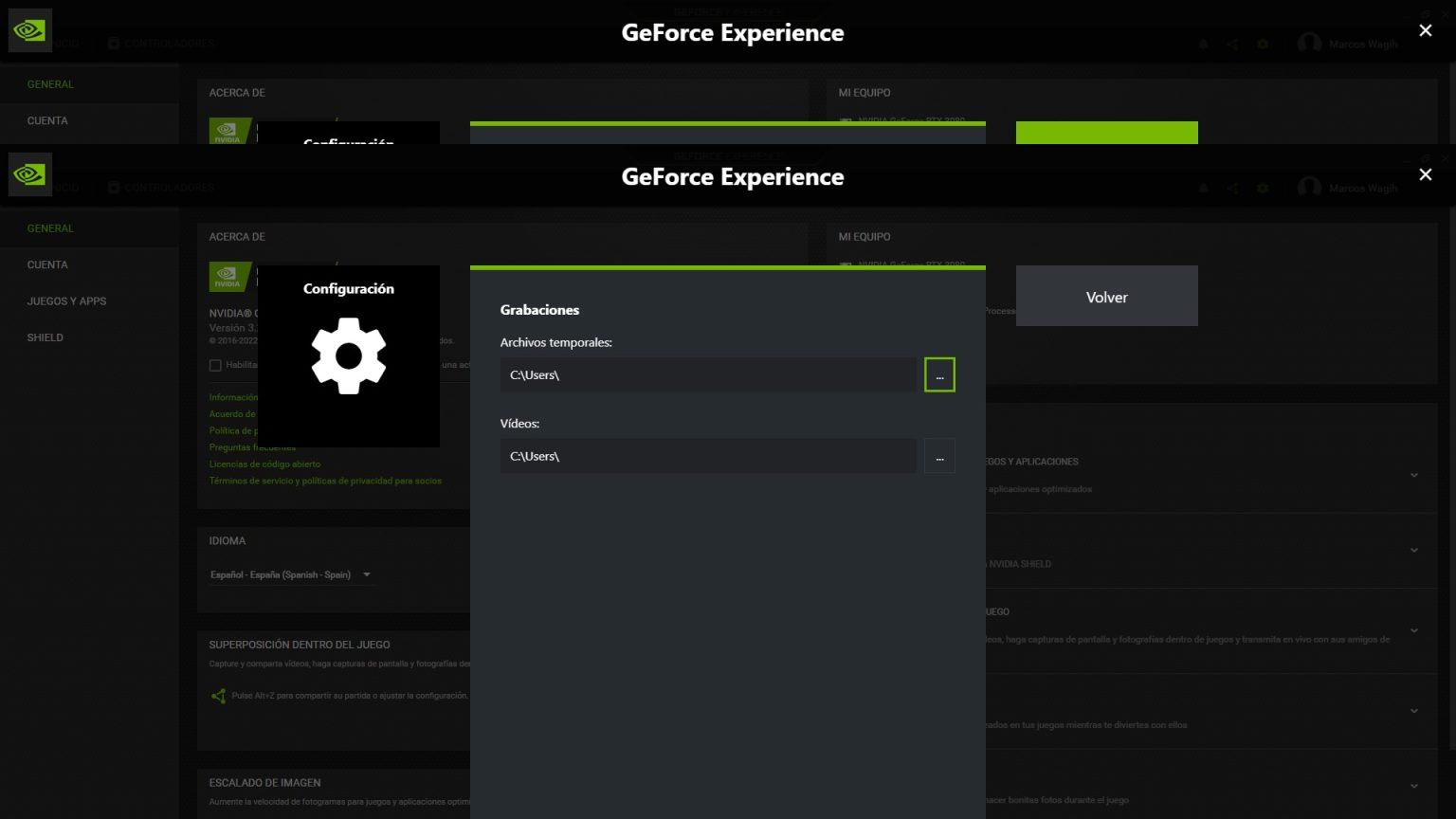Open the Licencias de código abierto link
This screenshot has height=819, width=1456.
(x=264, y=464)
